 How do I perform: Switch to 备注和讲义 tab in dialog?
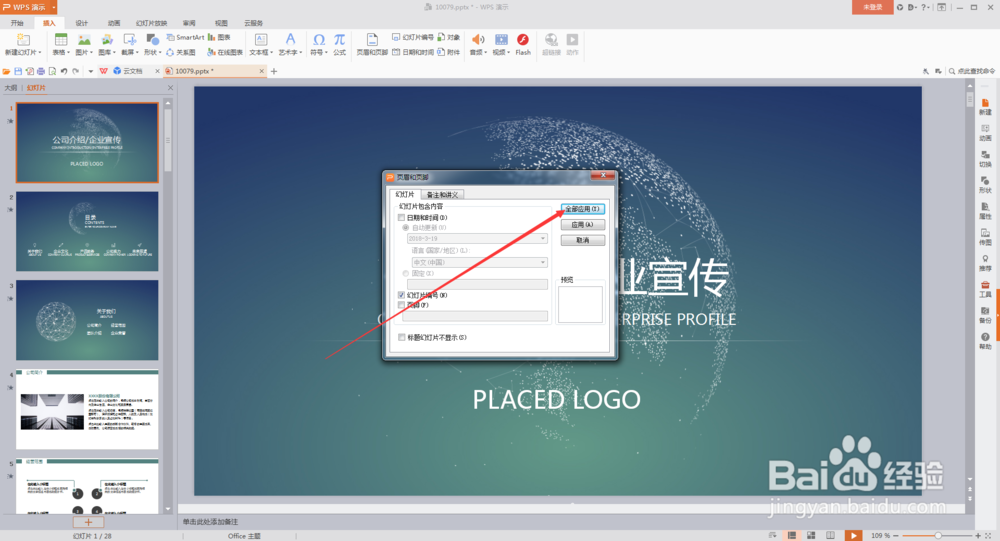[442, 195]
